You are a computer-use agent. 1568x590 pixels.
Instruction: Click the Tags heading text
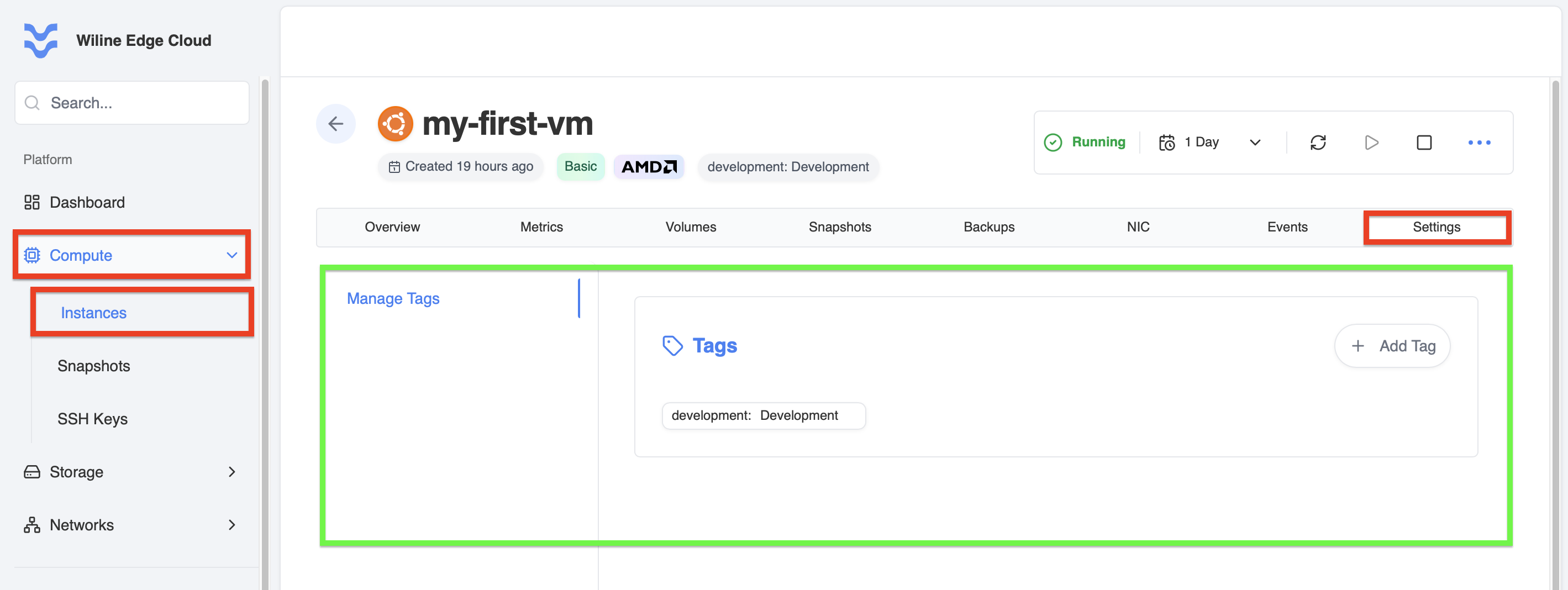[x=714, y=346]
